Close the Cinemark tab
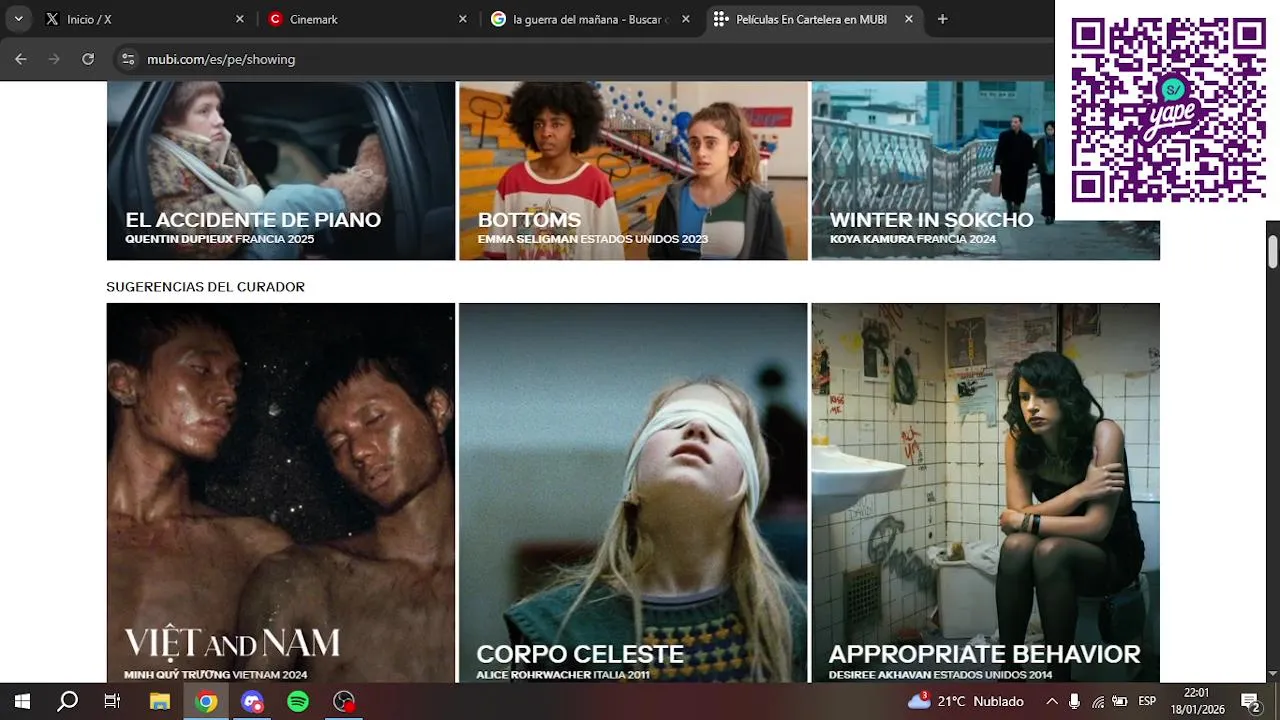 click(x=462, y=19)
